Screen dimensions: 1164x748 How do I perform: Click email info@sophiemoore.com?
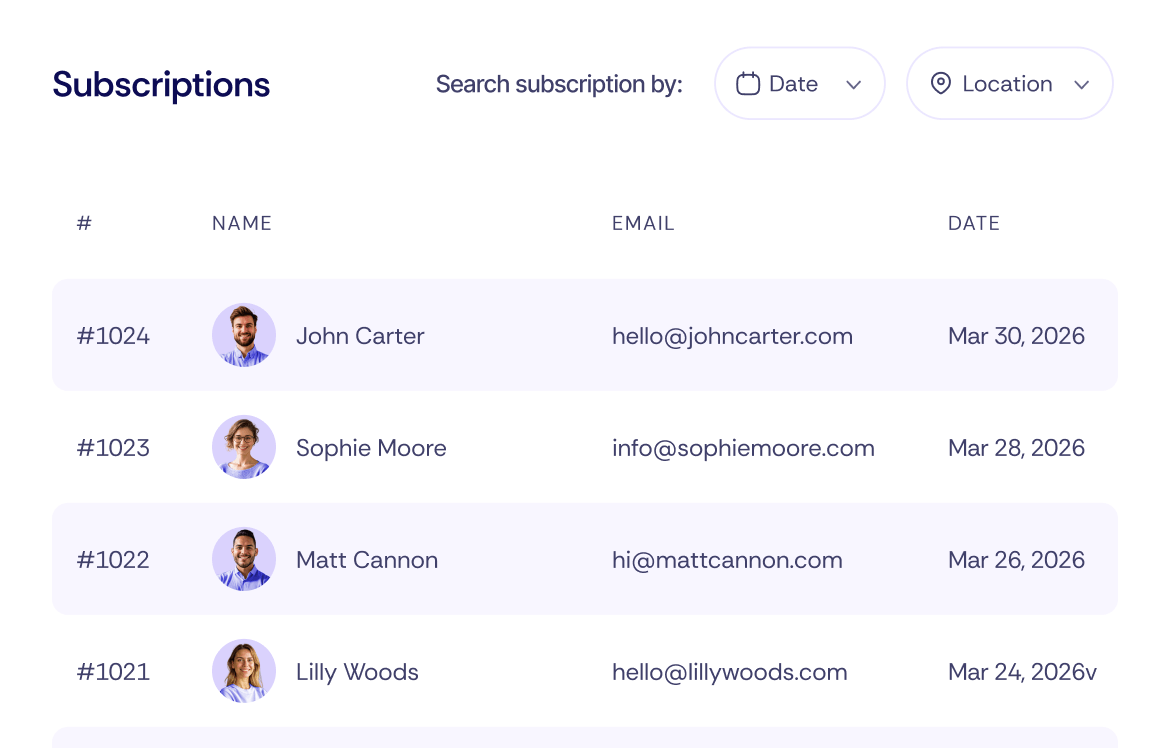pos(744,448)
